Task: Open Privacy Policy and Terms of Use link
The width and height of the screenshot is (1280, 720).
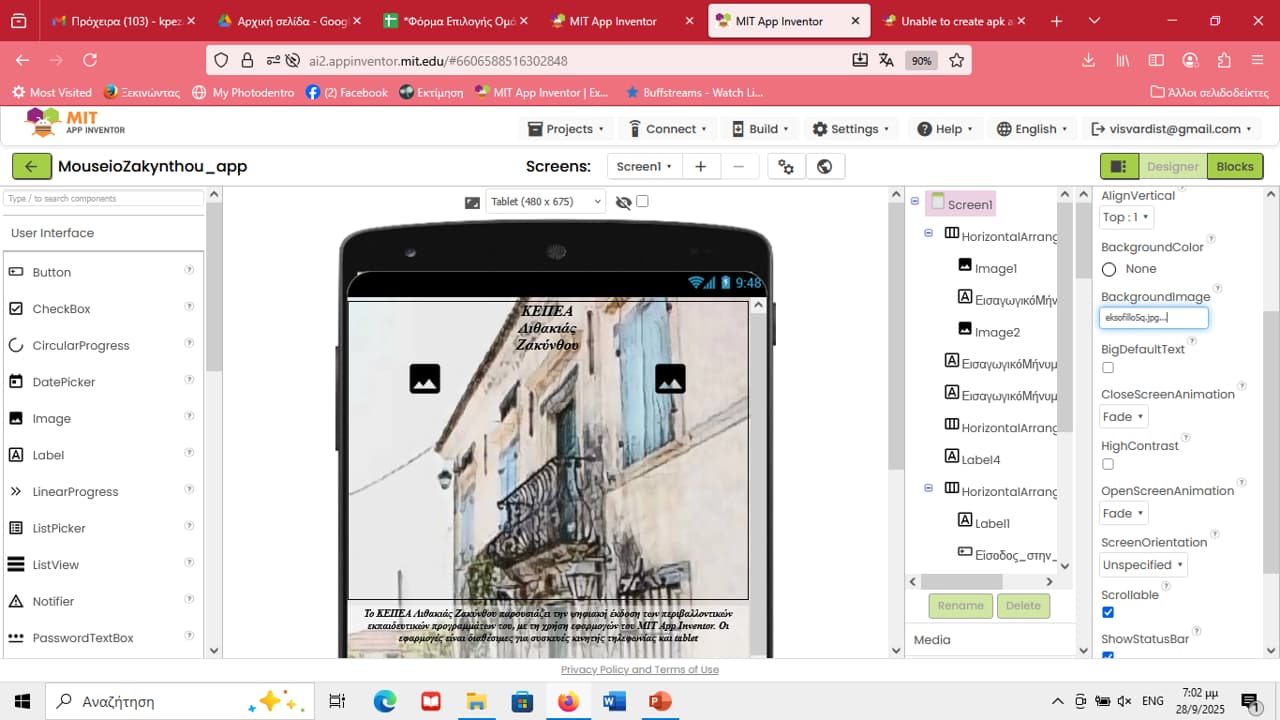Action: pos(640,670)
